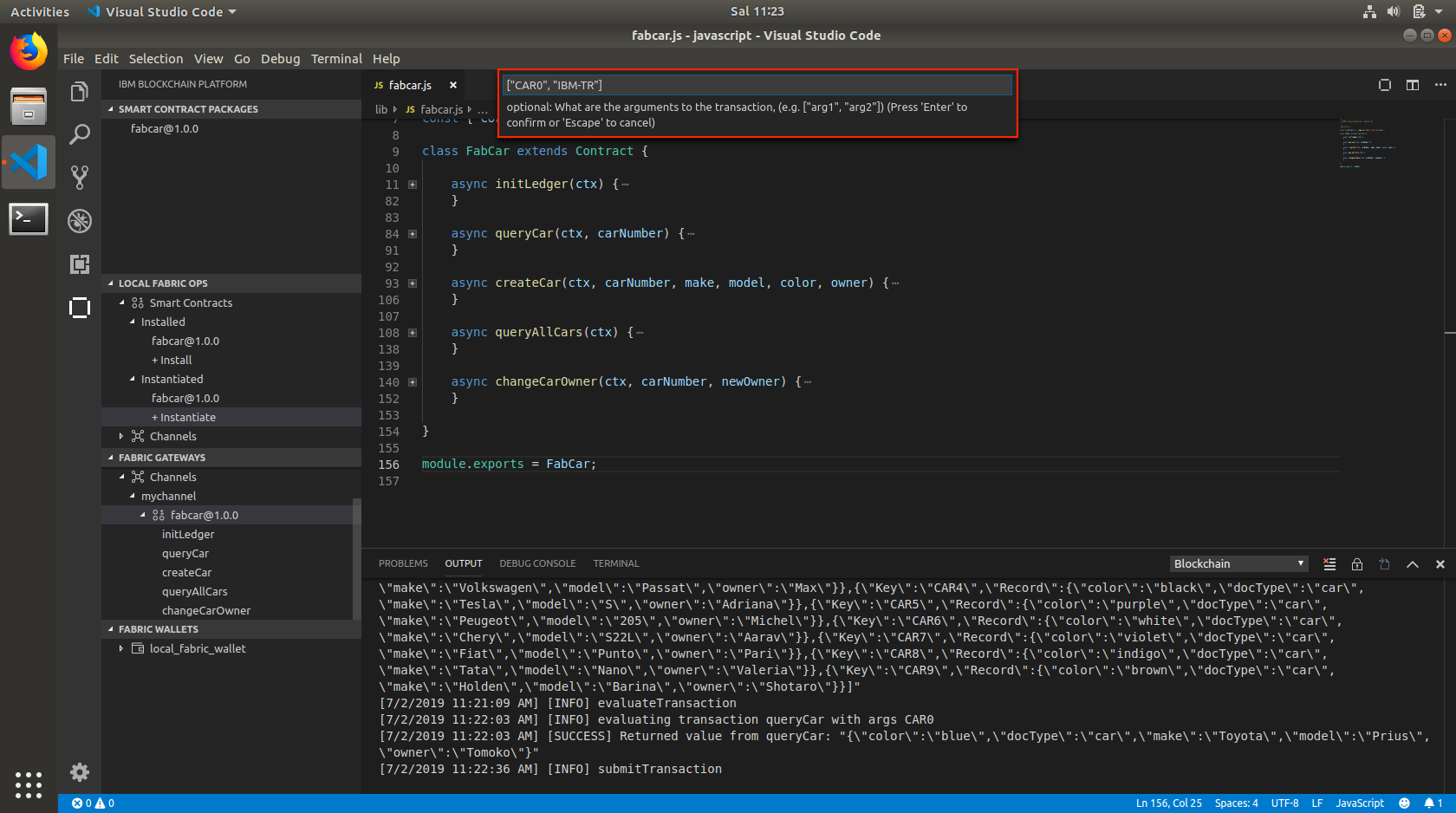Click the transaction arguments input field
This screenshot has width=1456, height=813.
coord(757,85)
